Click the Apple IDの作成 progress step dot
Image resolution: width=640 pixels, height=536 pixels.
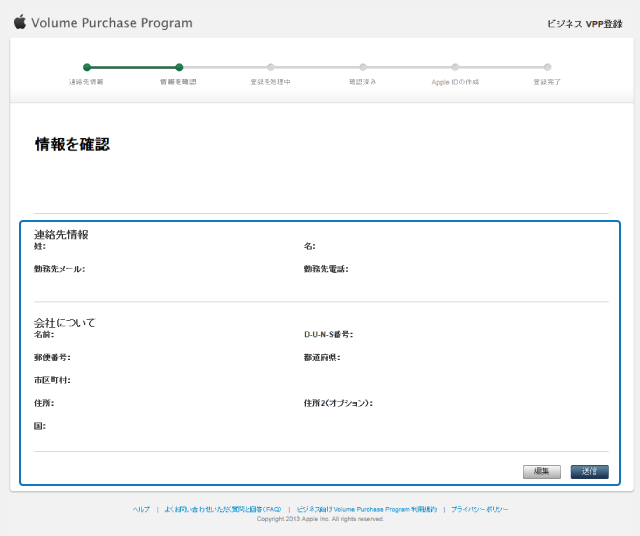tap(455, 67)
